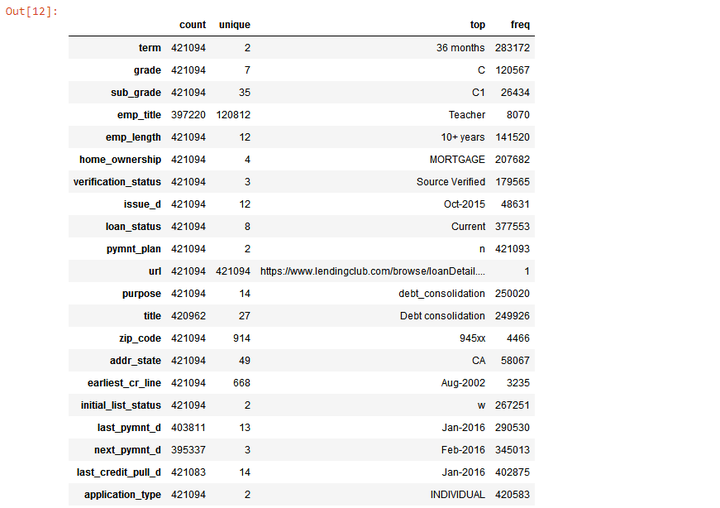Click the 'freq' column header
The image size is (720, 508).
520,24
